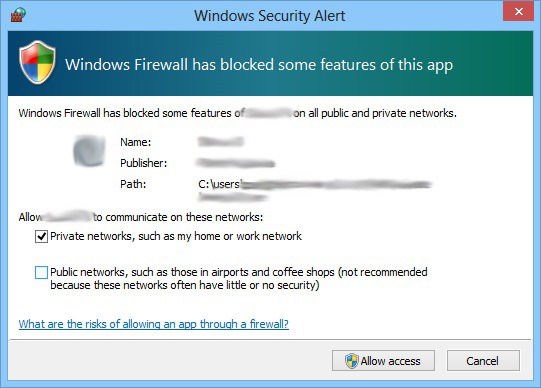541x388 pixels.
Task: Click the 'Private networks, such as my home' label
Action: (x=176, y=236)
